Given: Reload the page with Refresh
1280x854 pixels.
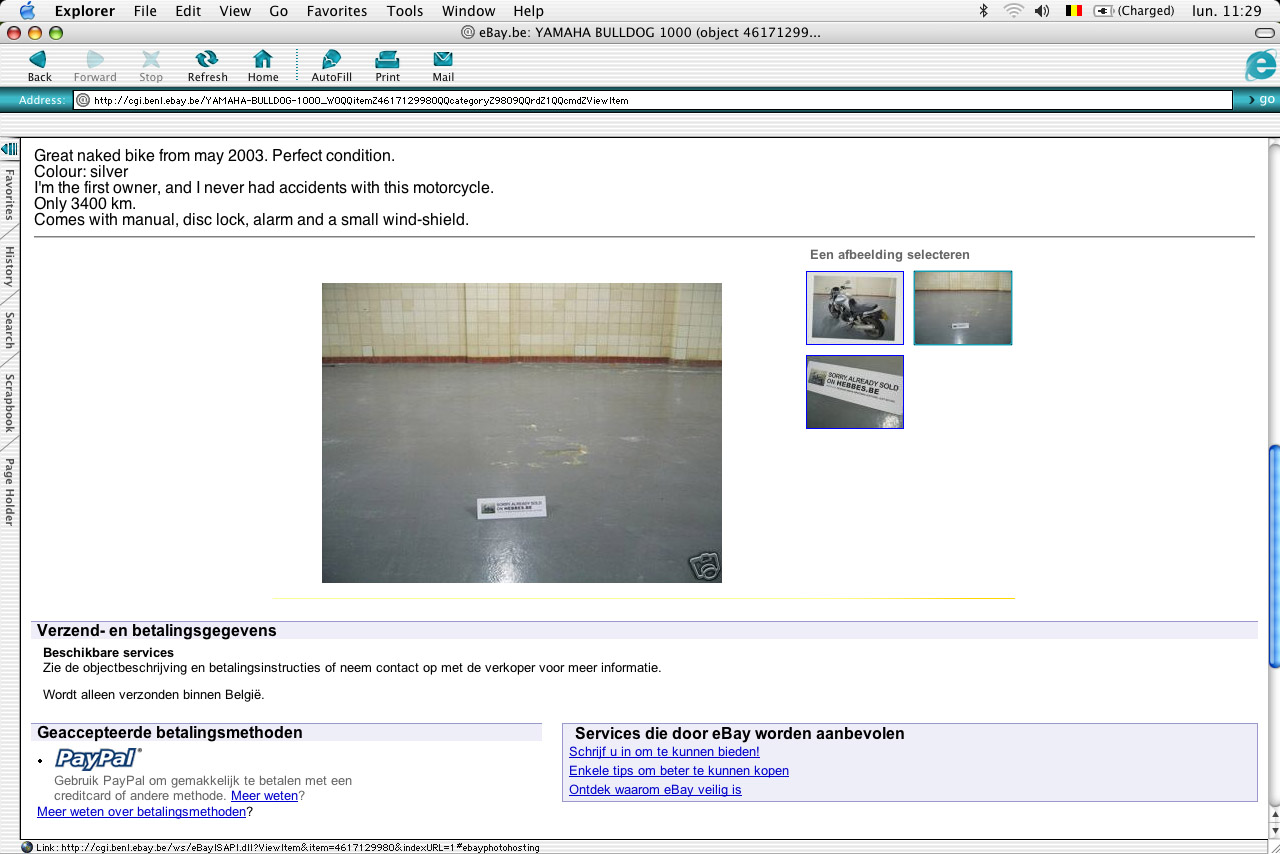Looking at the screenshot, I should coord(207,66).
